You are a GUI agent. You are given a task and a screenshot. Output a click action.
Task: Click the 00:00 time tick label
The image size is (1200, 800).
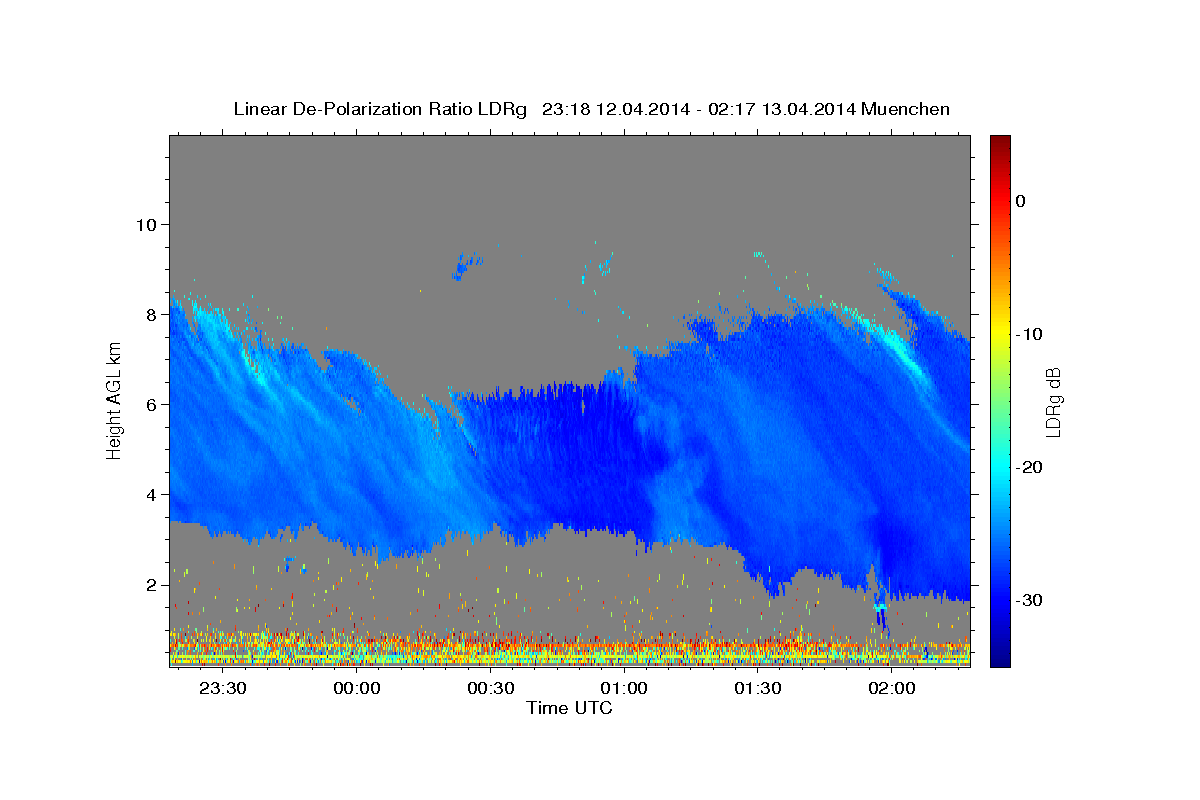pos(357,689)
